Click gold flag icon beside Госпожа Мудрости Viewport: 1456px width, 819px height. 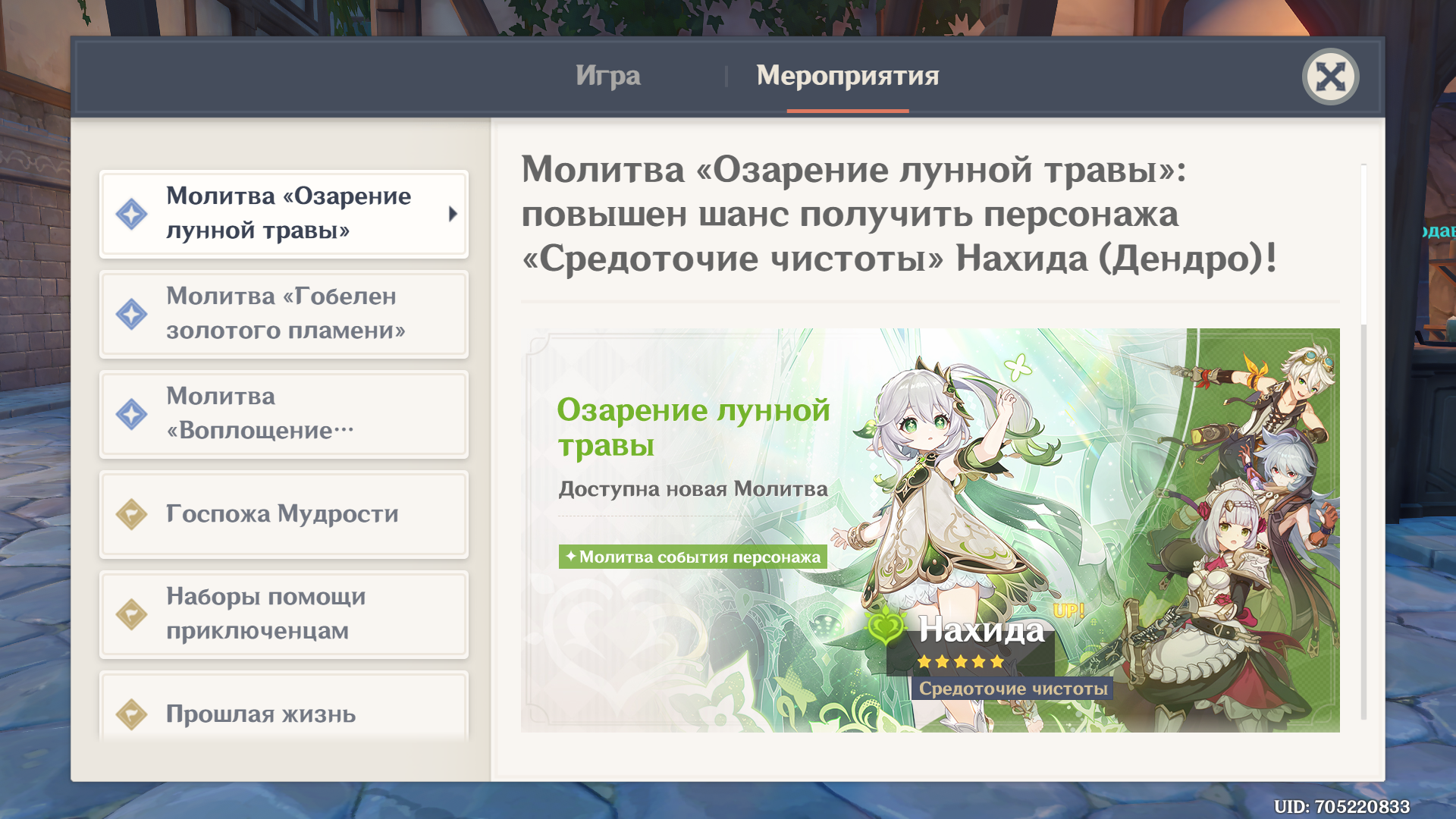(131, 514)
